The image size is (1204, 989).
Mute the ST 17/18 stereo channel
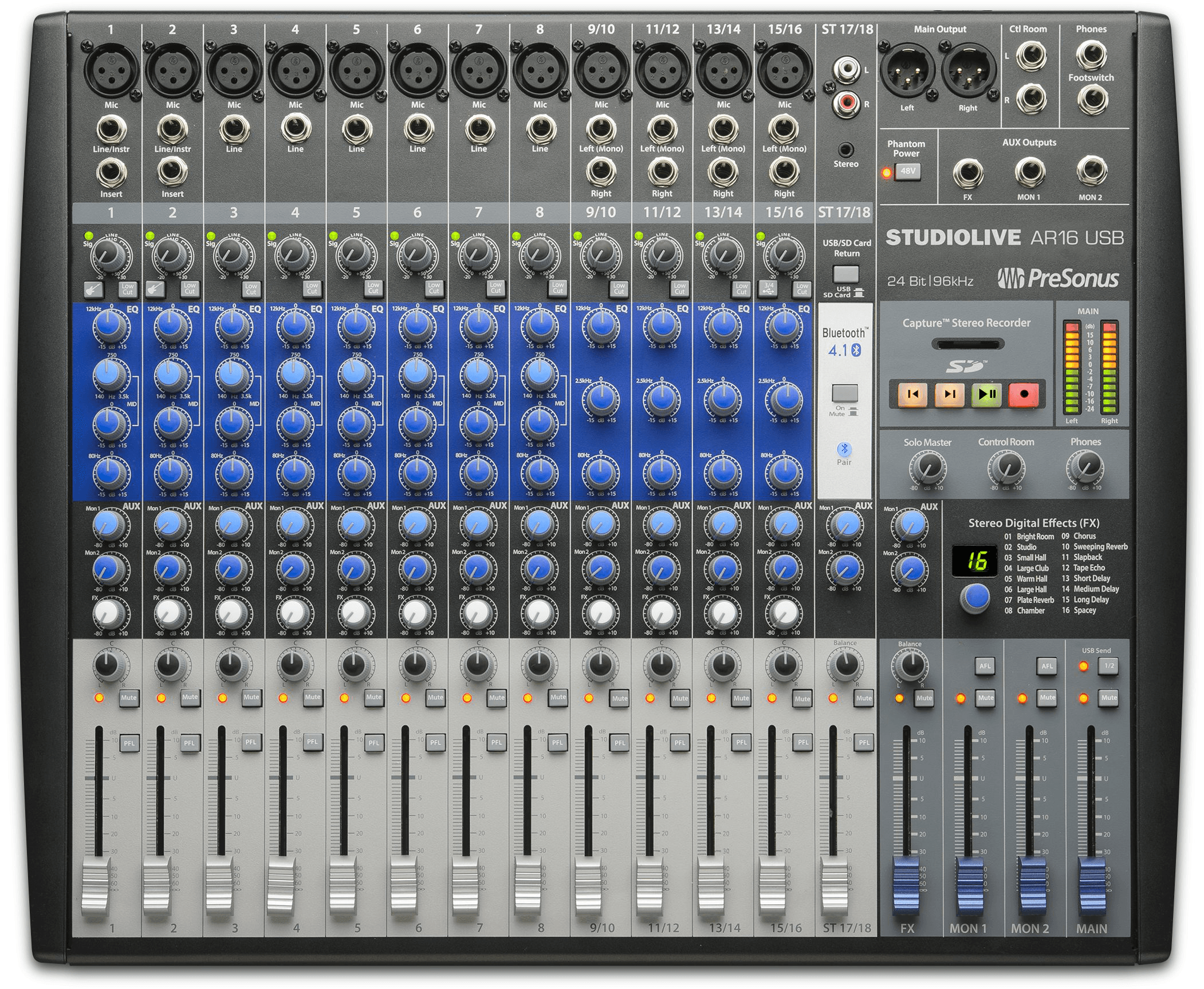tap(864, 698)
